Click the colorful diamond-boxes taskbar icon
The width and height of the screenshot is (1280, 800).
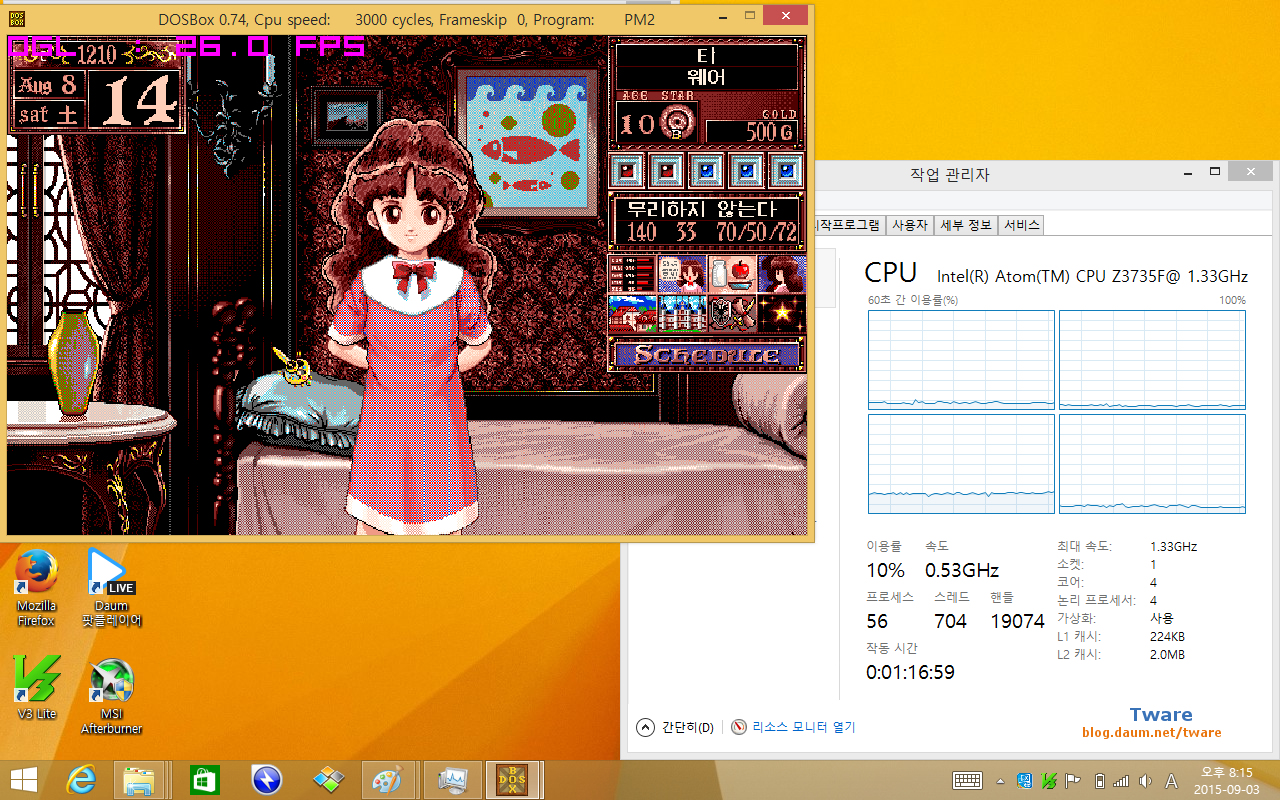click(x=328, y=779)
